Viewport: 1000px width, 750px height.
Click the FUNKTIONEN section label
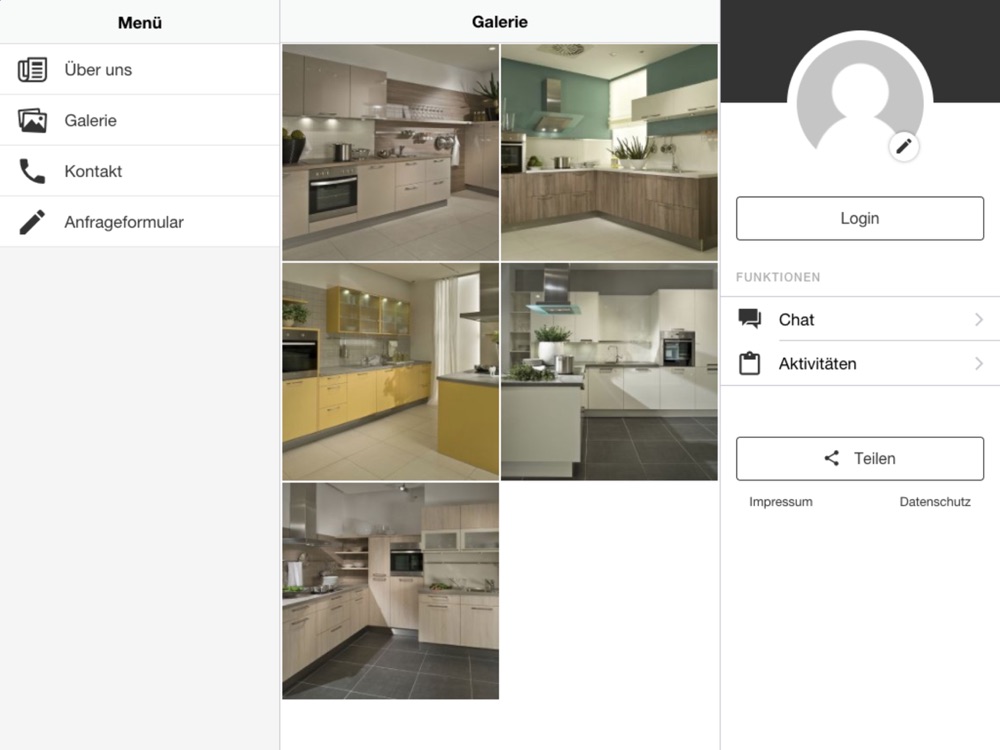tap(778, 277)
